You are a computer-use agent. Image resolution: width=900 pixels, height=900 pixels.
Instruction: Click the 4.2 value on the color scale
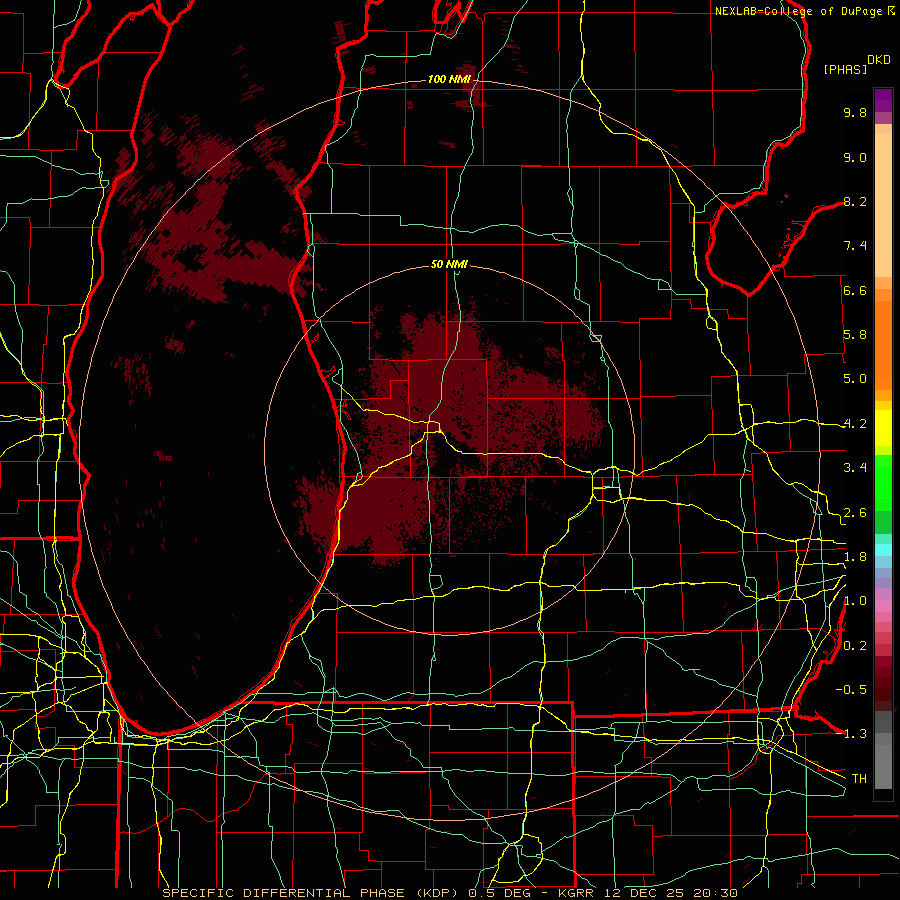click(x=855, y=424)
